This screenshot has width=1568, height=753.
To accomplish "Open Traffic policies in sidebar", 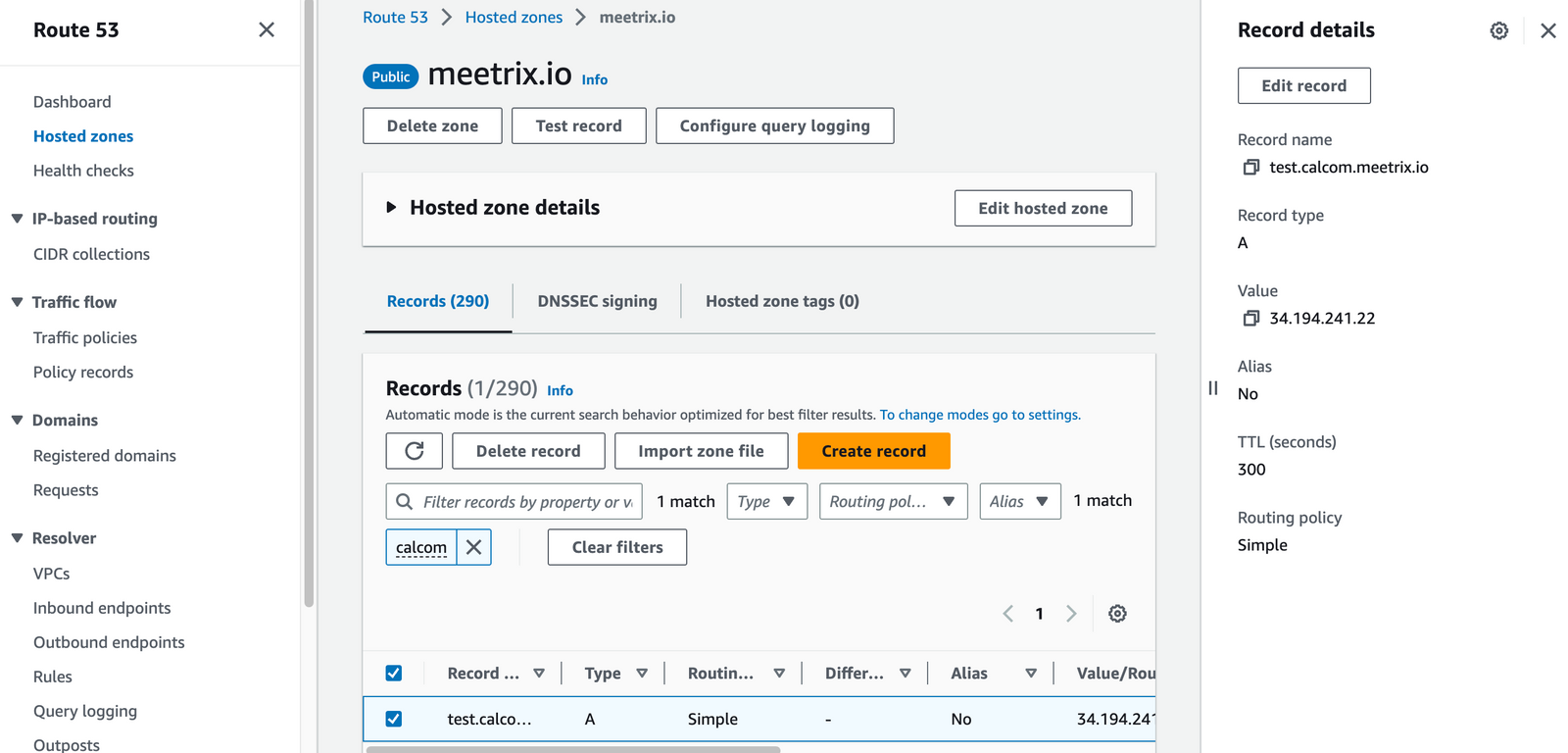I will (x=85, y=337).
